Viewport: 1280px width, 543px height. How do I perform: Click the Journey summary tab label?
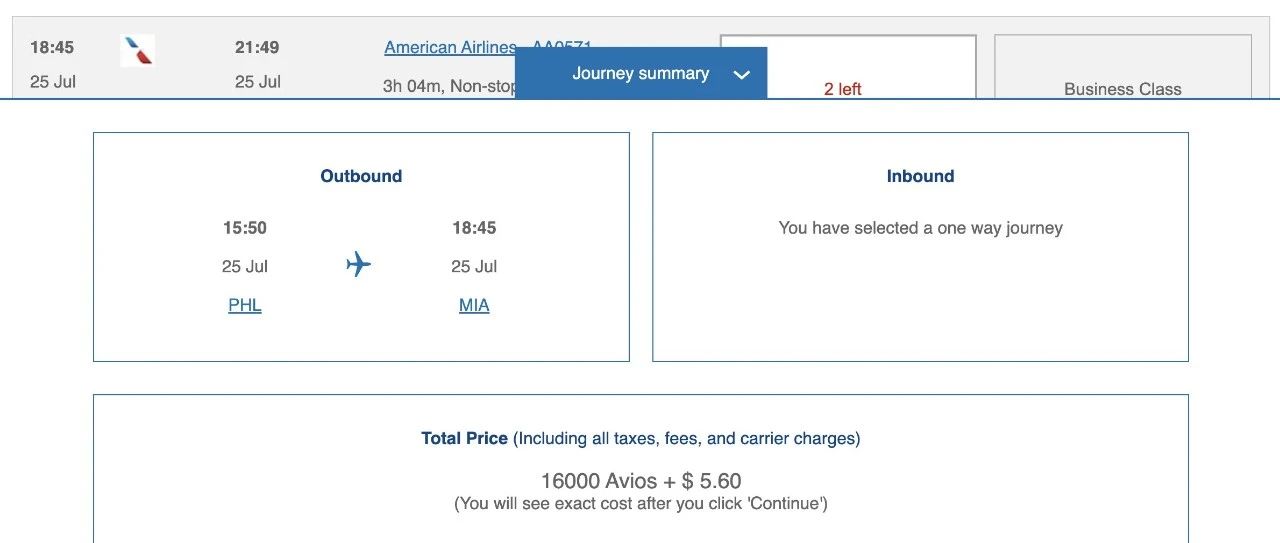(x=640, y=74)
